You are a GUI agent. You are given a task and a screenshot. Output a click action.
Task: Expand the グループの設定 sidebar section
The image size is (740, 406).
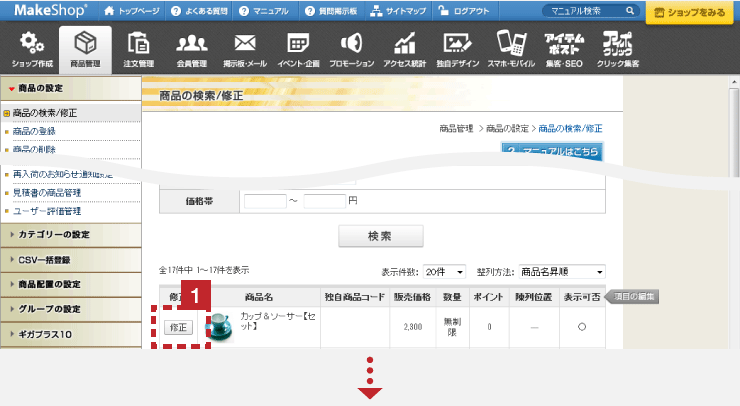(x=70, y=309)
